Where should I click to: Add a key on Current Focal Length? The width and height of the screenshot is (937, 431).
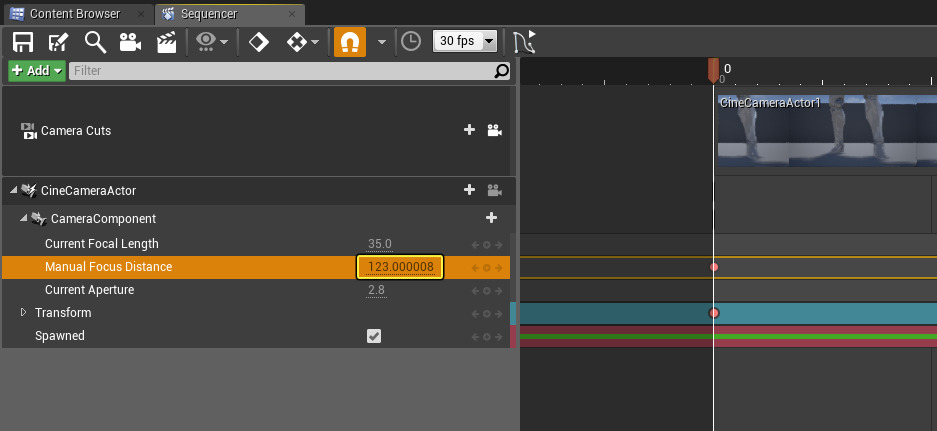(x=486, y=245)
